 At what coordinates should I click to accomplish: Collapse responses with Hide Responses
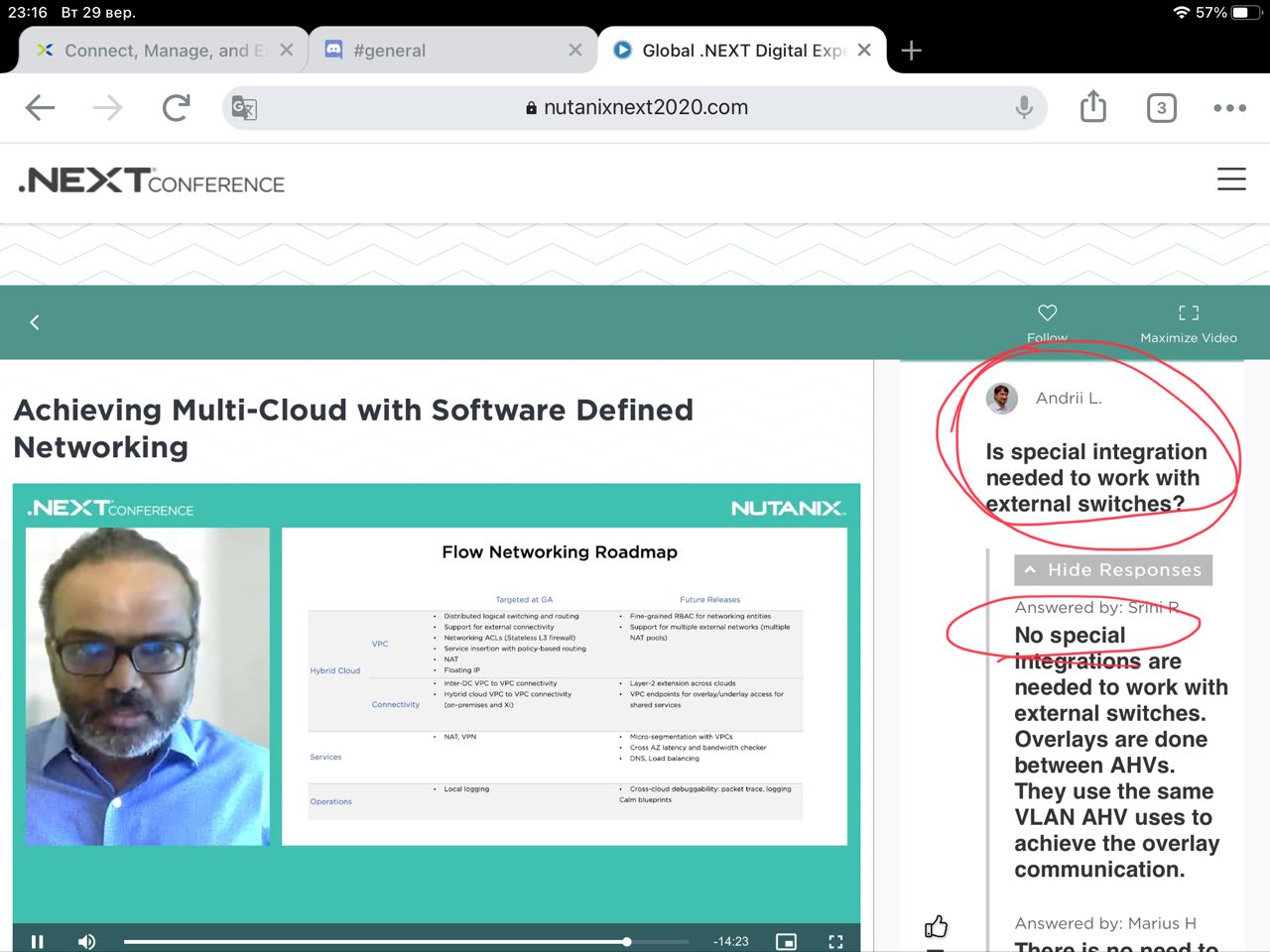click(1113, 570)
